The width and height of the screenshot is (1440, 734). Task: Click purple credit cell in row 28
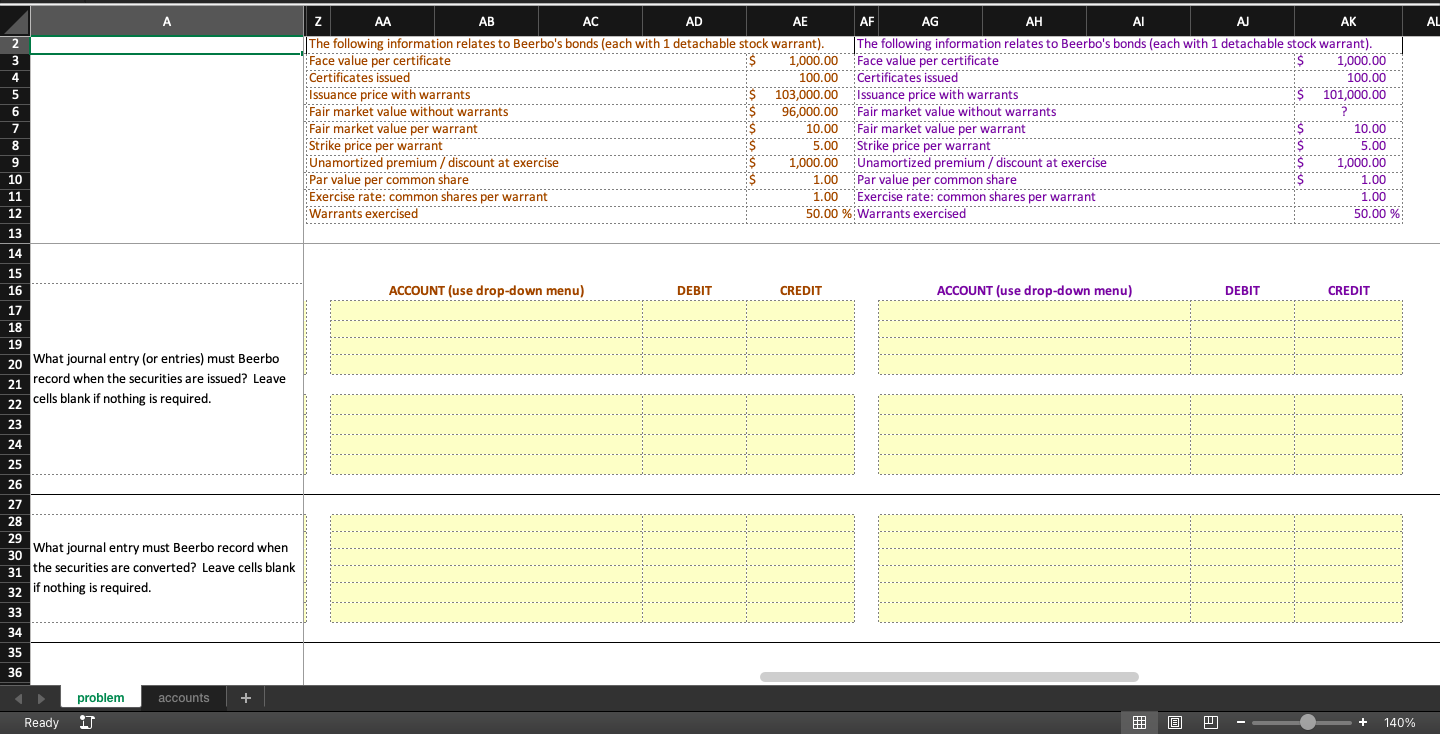pyautogui.click(x=1348, y=522)
